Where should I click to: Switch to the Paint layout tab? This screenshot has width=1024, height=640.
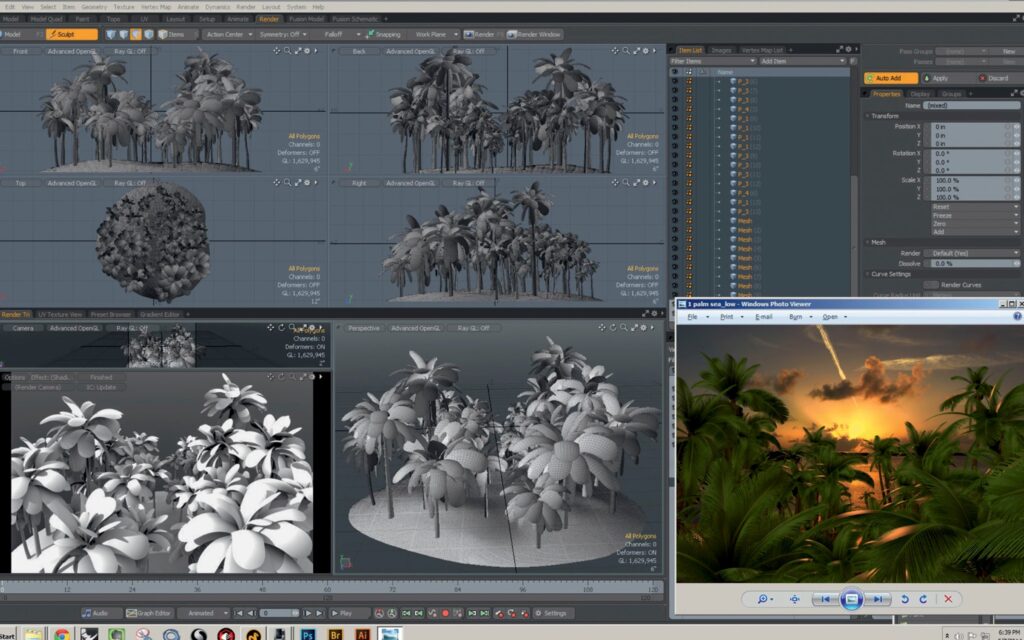point(82,19)
